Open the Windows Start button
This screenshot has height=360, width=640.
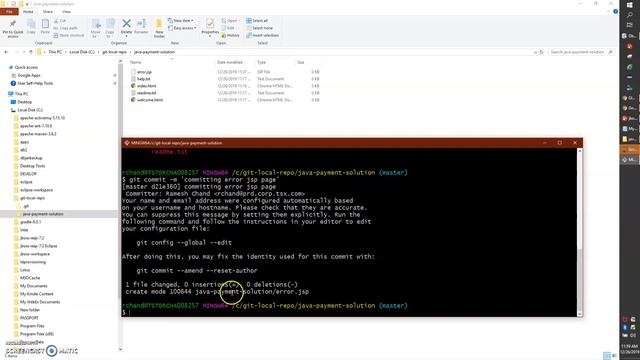tap(630, 4)
